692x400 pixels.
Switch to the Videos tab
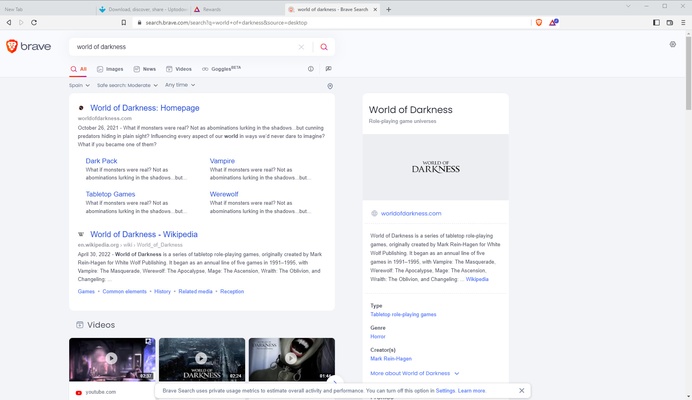coord(179,69)
